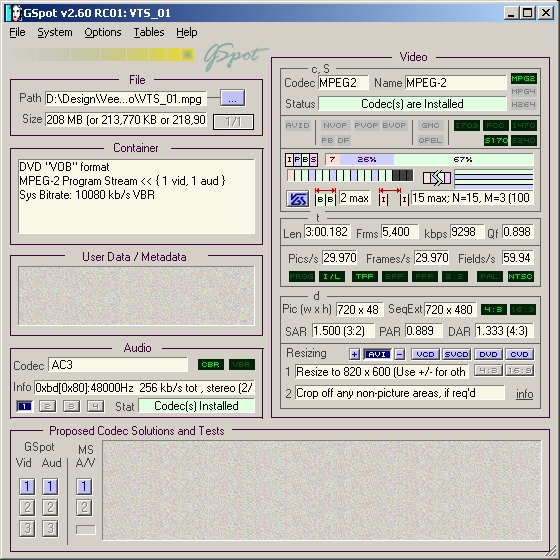
Task: Select audio stream 2 button
Action: click(x=48, y=406)
